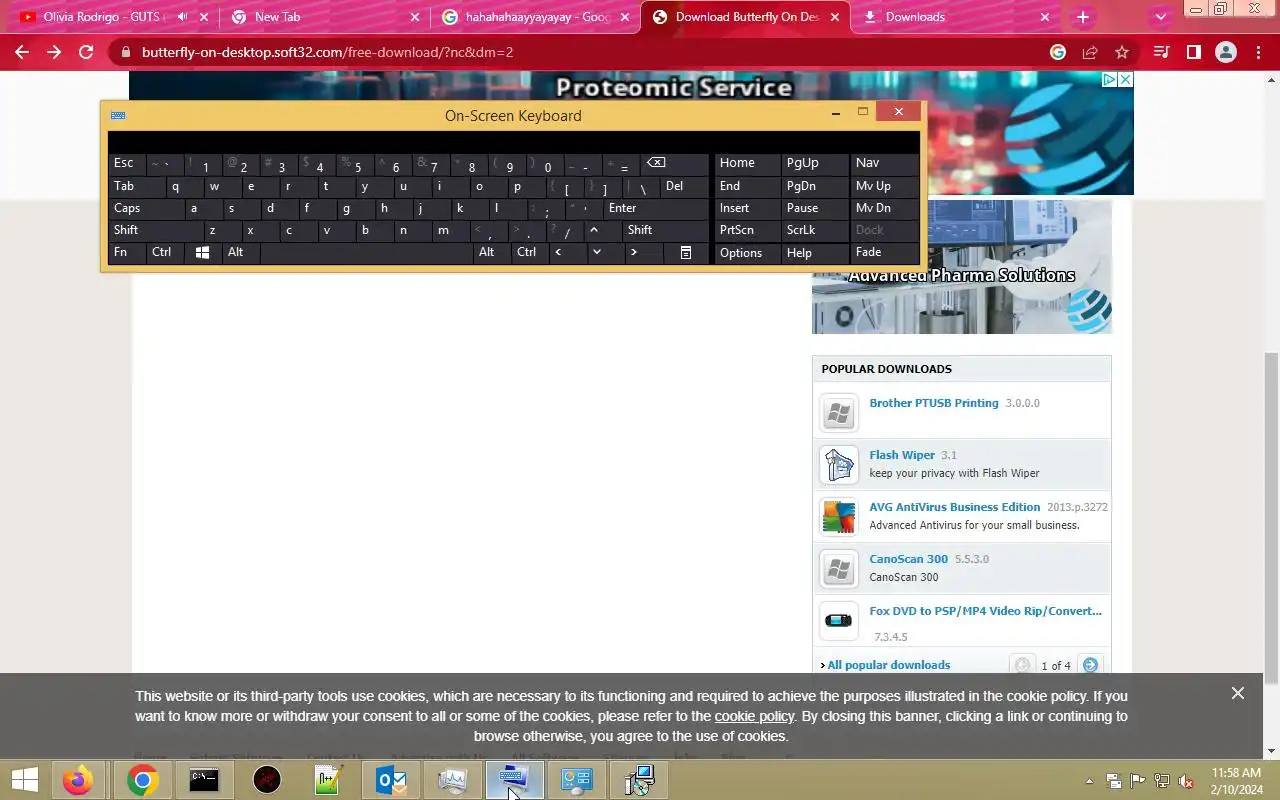Toggle the Fade key on On-Screen Keyboard
Viewport: 1280px width, 800px height.
tap(884, 252)
